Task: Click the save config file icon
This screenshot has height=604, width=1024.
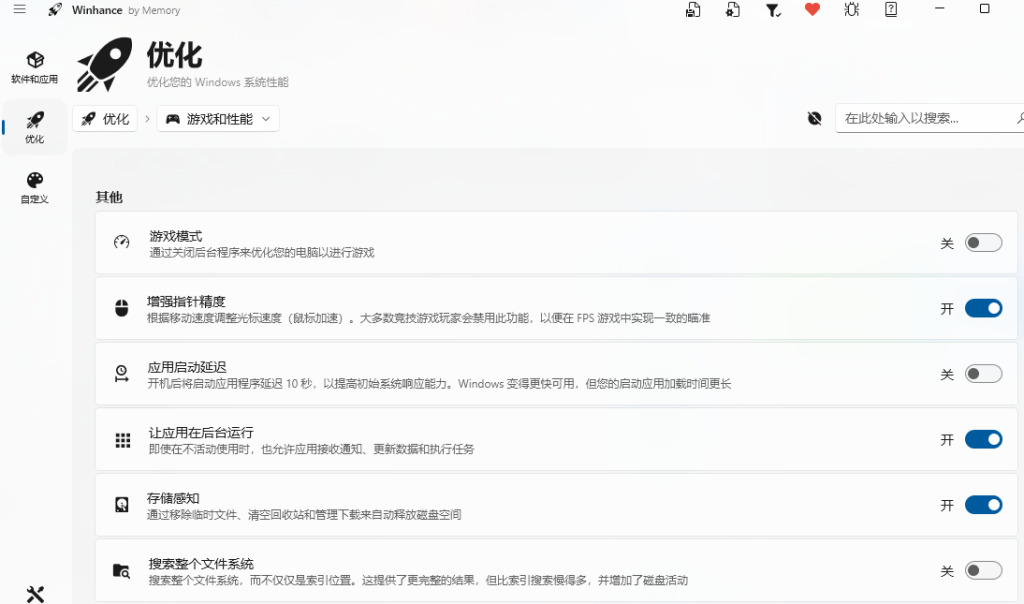Action: coord(693,10)
